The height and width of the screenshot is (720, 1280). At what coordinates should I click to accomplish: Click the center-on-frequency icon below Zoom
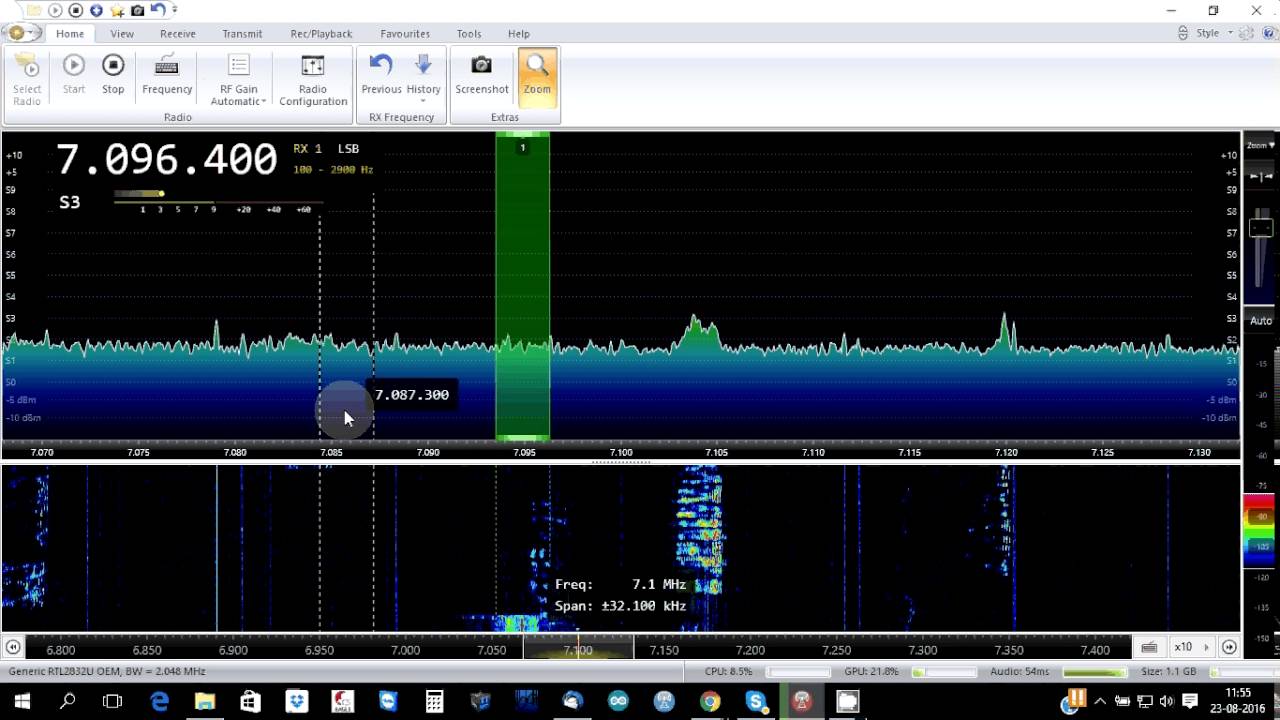click(1261, 177)
